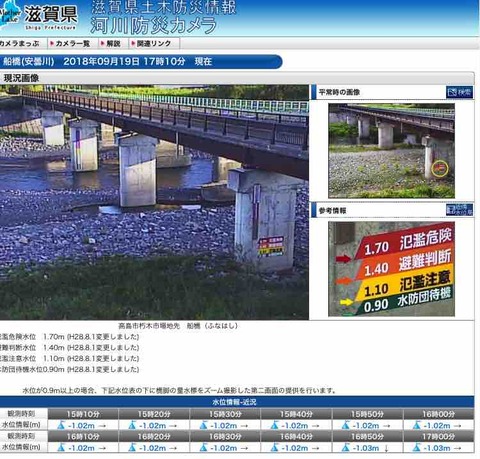Click the water-level icon under 16時30分

(x=203, y=448)
